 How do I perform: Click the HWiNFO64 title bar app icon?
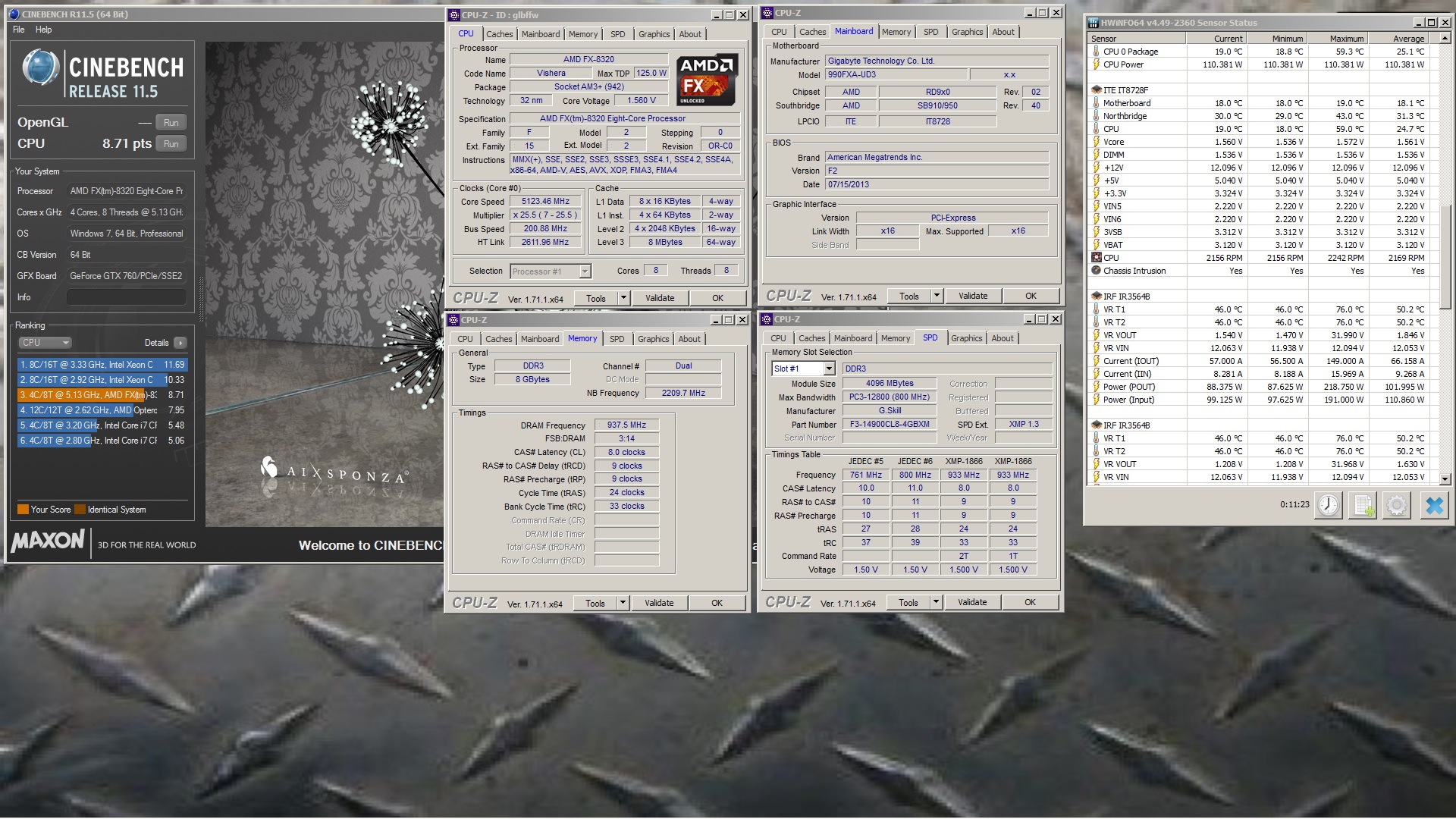[x=1094, y=23]
